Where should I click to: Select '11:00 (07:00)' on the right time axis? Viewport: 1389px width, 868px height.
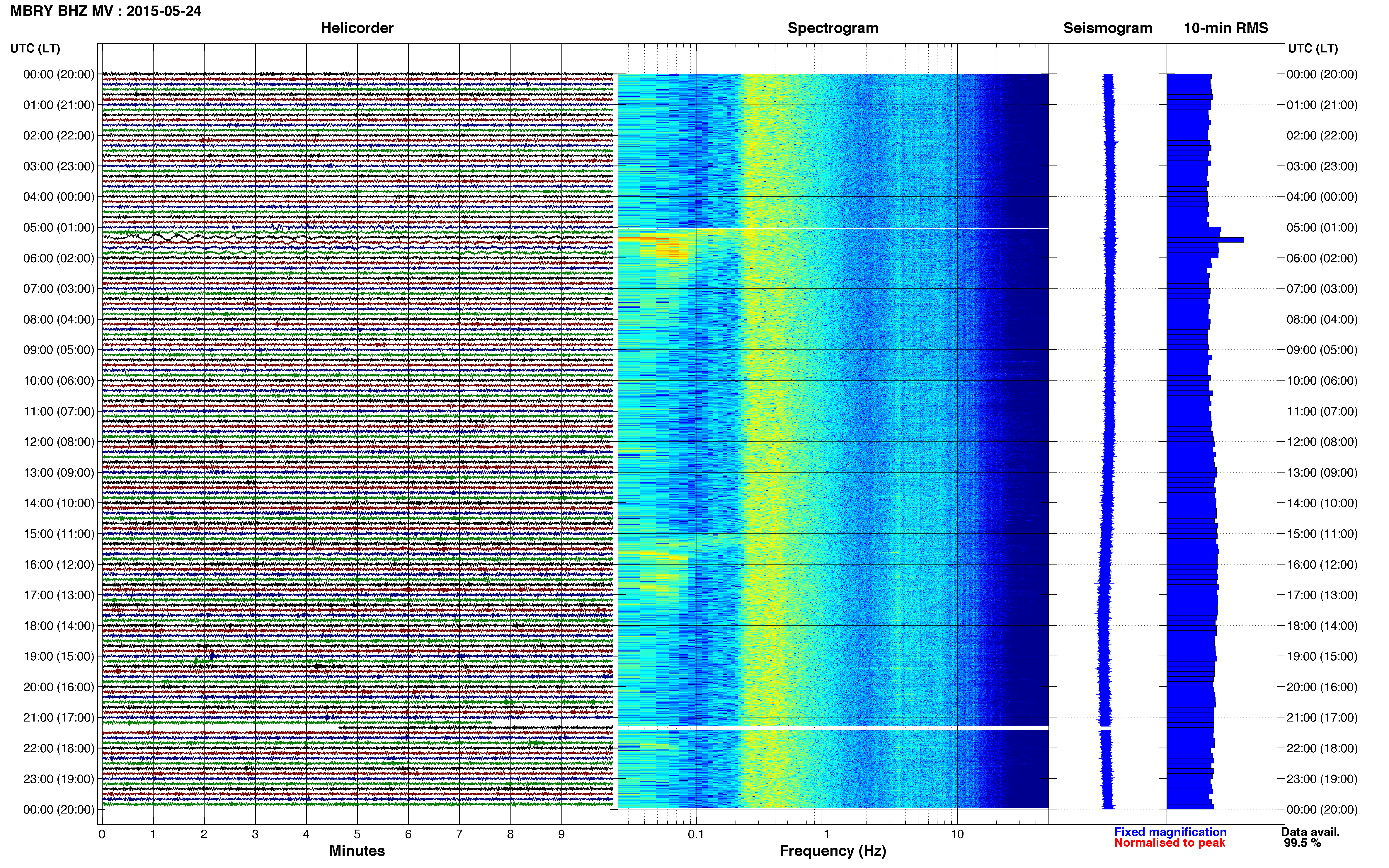1322,412
